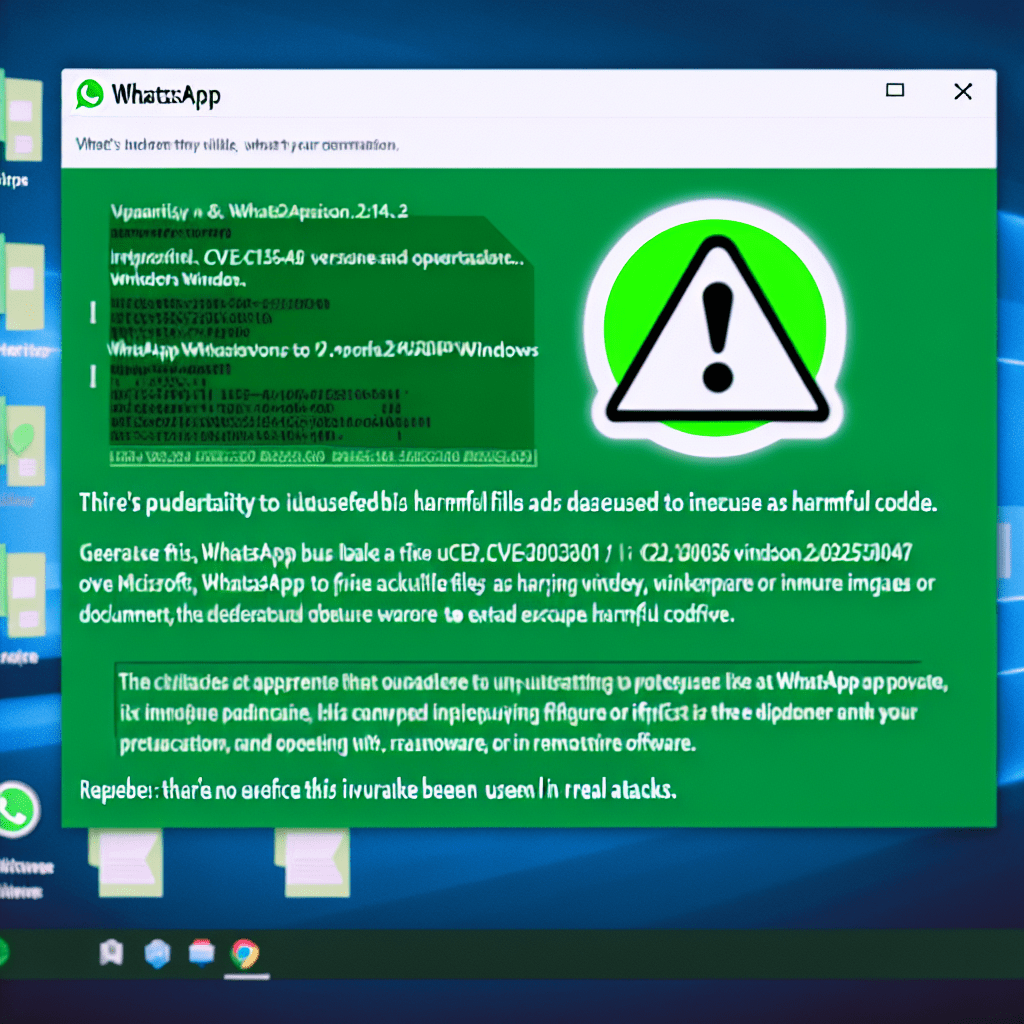Close the WhatsApp warning window

tap(963, 92)
